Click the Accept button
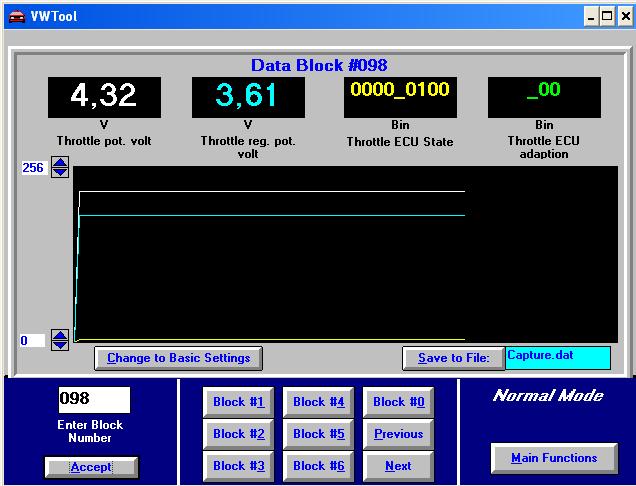Image resolution: width=636 pixels, height=486 pixels. click(91, 467)
